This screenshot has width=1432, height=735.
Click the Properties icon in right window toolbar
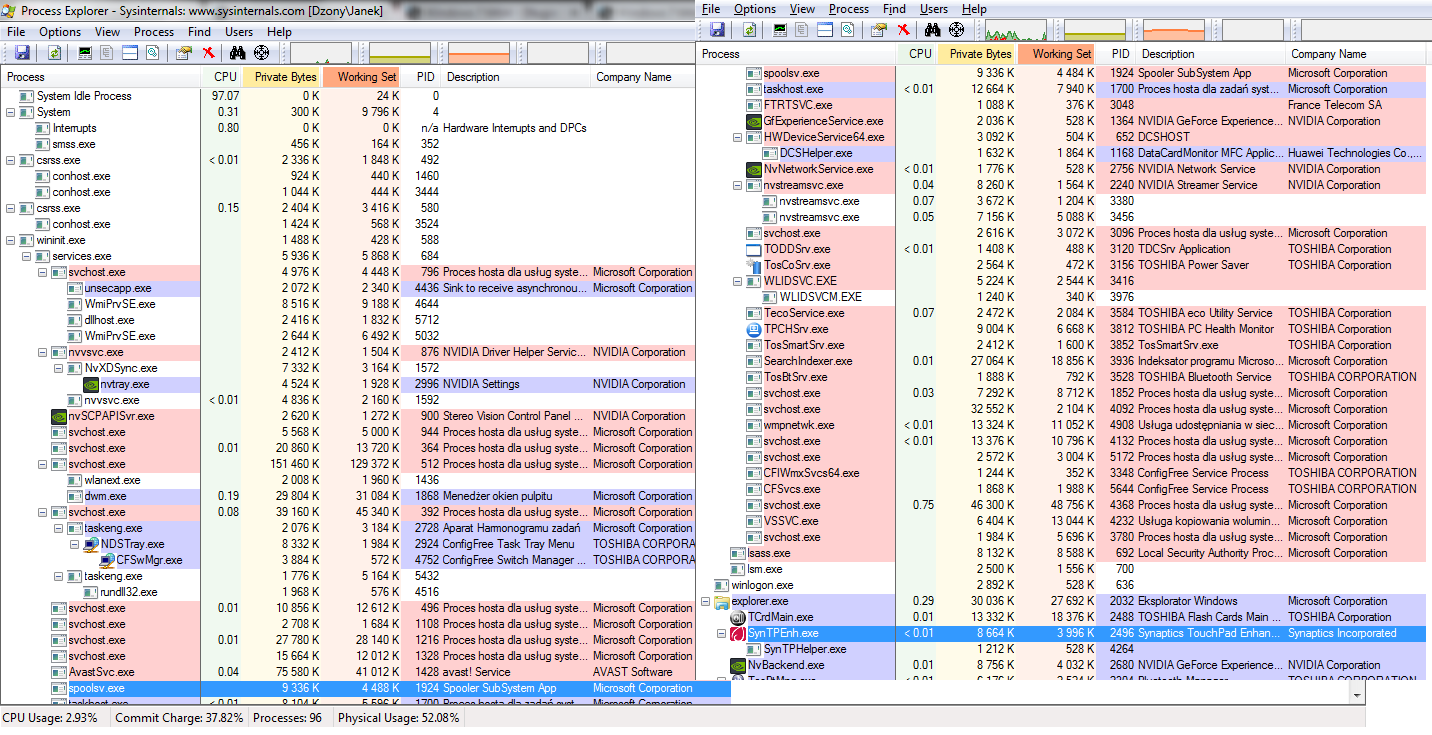[879, 30]
